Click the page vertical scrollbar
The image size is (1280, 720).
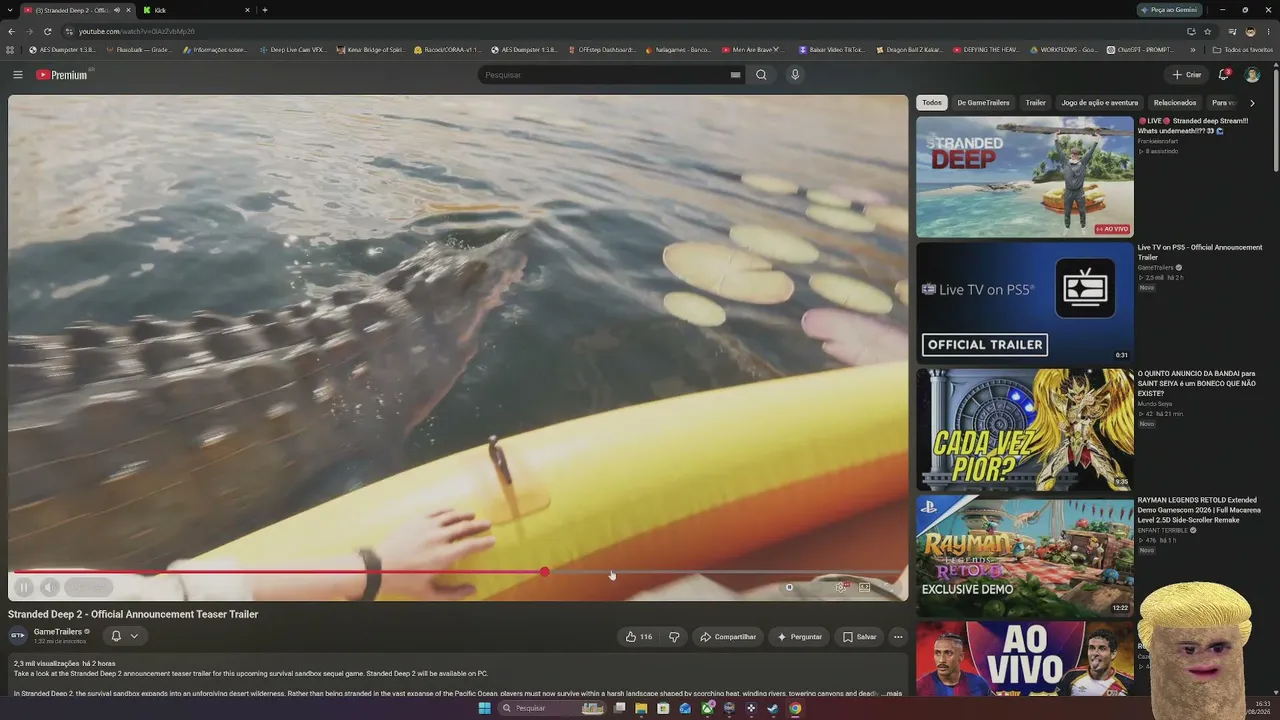click(x=1276, y=120)
